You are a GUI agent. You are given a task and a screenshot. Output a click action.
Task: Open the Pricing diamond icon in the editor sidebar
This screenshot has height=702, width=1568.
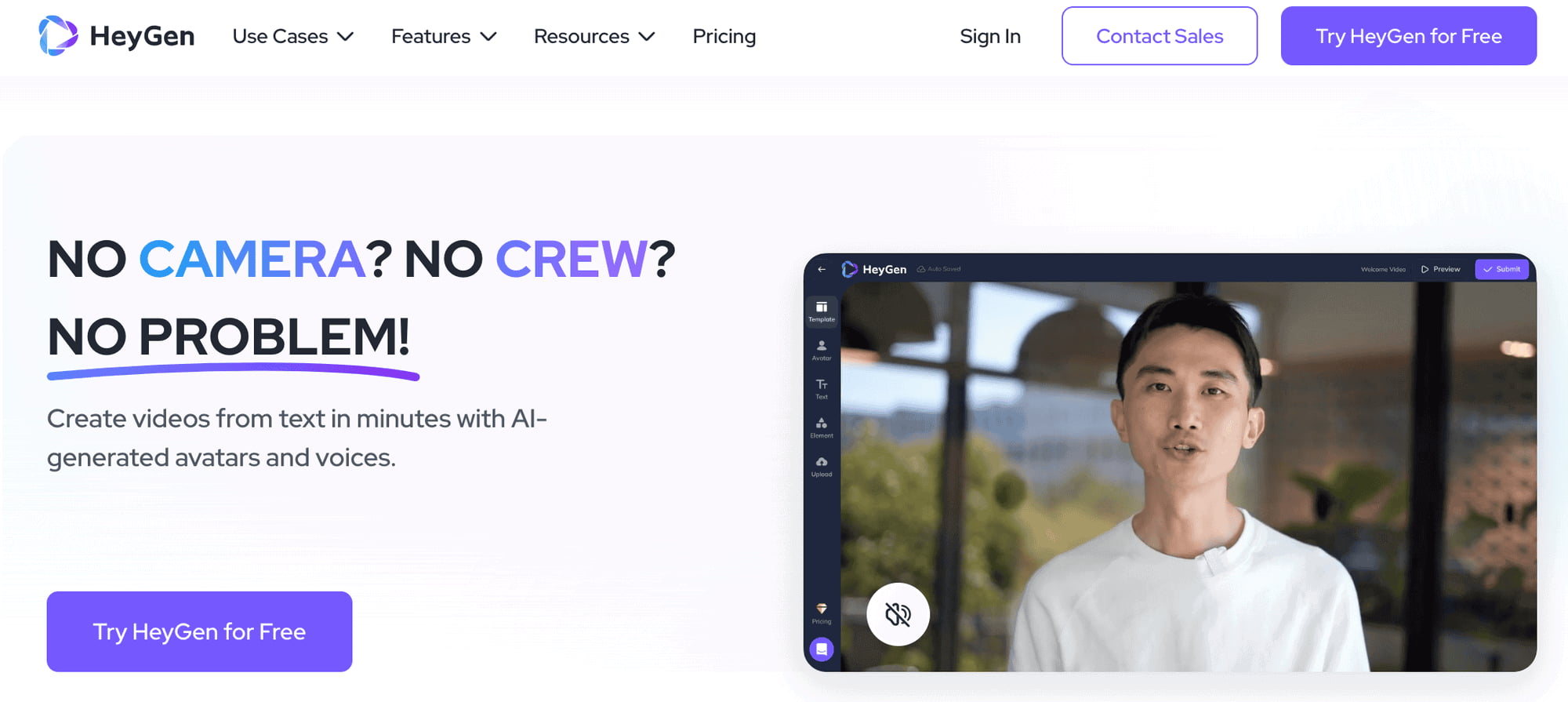(x=822, y=613)
